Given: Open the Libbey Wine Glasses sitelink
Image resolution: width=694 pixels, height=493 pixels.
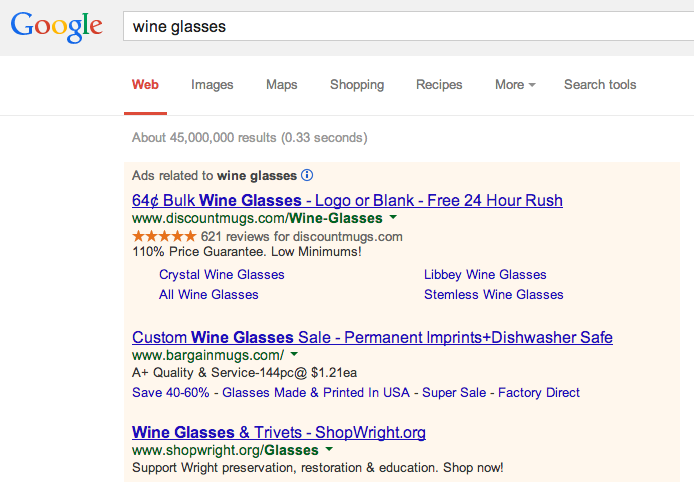Looking at the screenshot, I should point(485,274).
